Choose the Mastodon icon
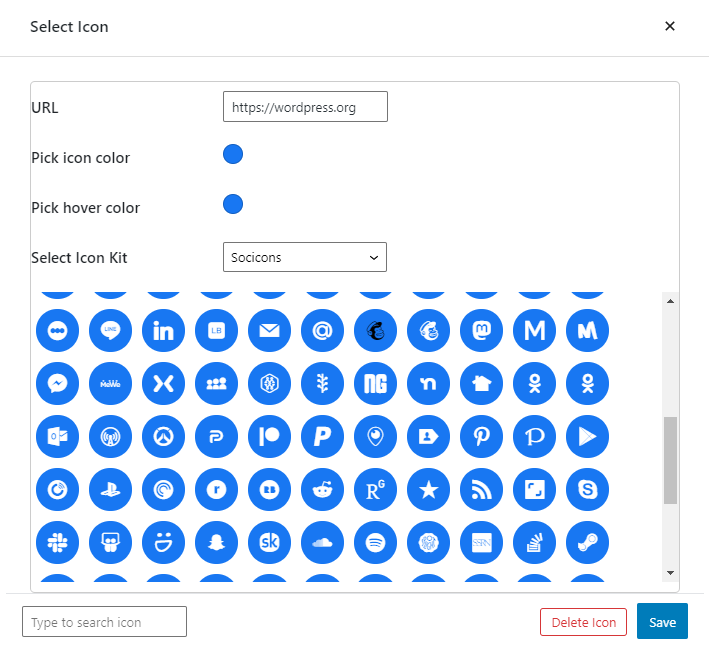The height and width of the screenshot is (652, 709). pos(481,330)
